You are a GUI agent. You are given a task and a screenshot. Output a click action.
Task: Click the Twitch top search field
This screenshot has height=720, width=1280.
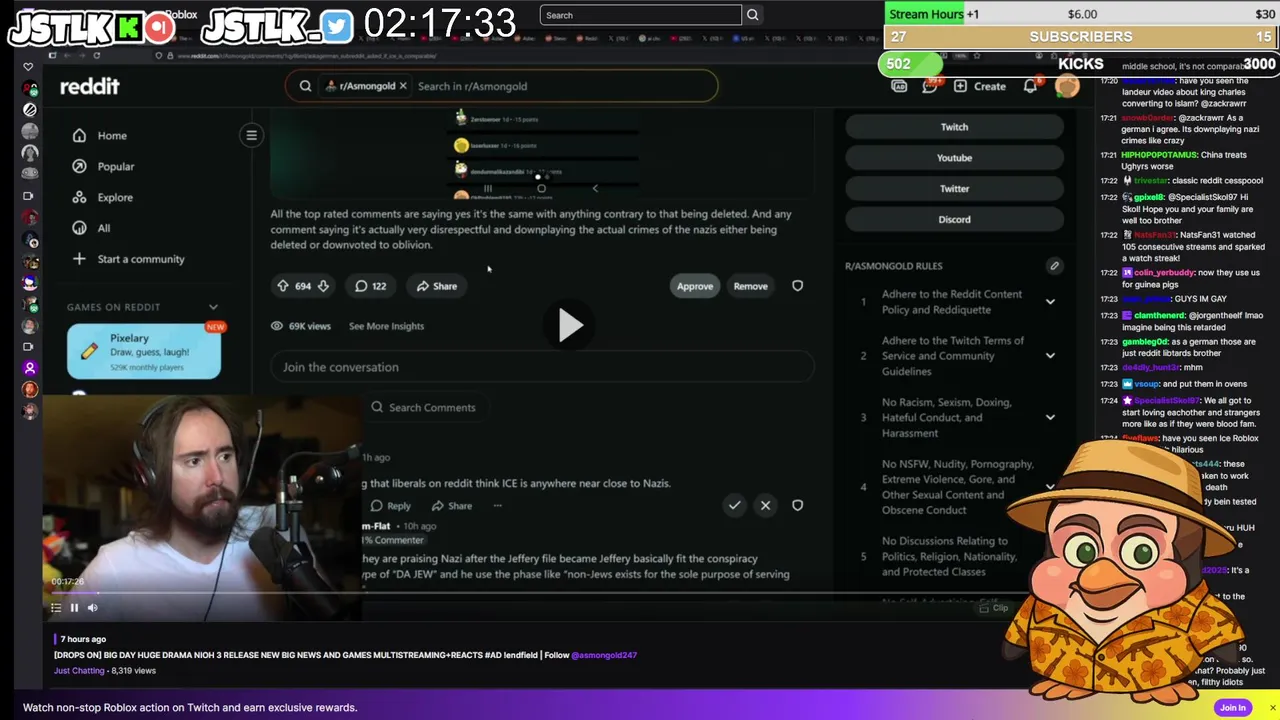tap(641, 15)
